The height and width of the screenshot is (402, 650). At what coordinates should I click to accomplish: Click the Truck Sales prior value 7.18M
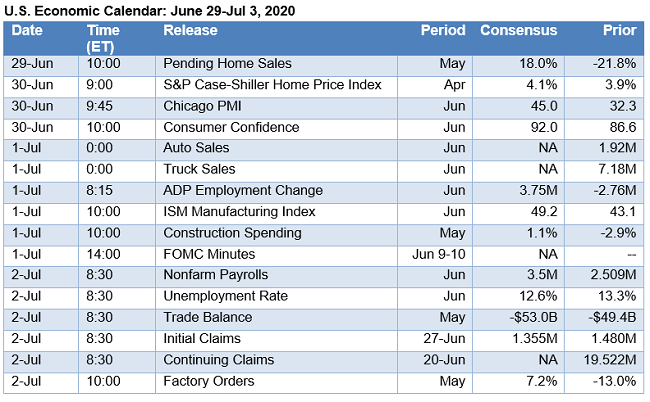click(x=616, y=169)
